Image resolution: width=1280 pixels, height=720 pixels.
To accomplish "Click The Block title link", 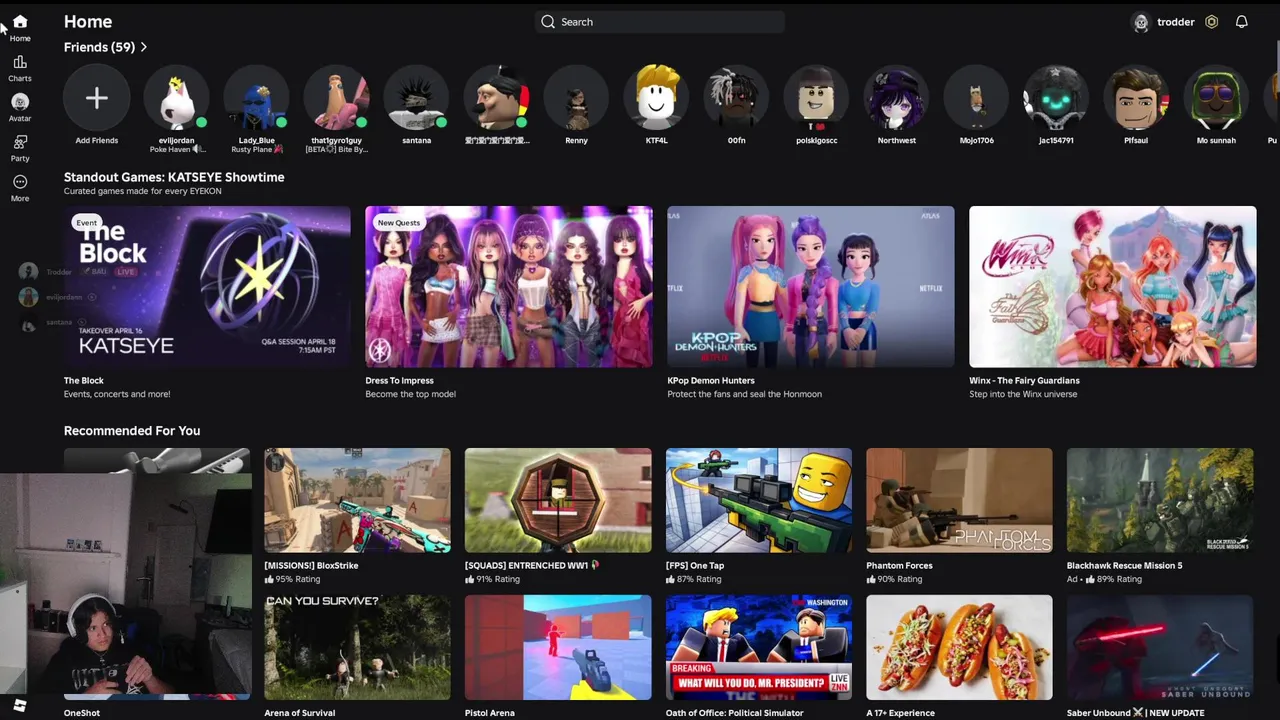I will pos(84,380).
